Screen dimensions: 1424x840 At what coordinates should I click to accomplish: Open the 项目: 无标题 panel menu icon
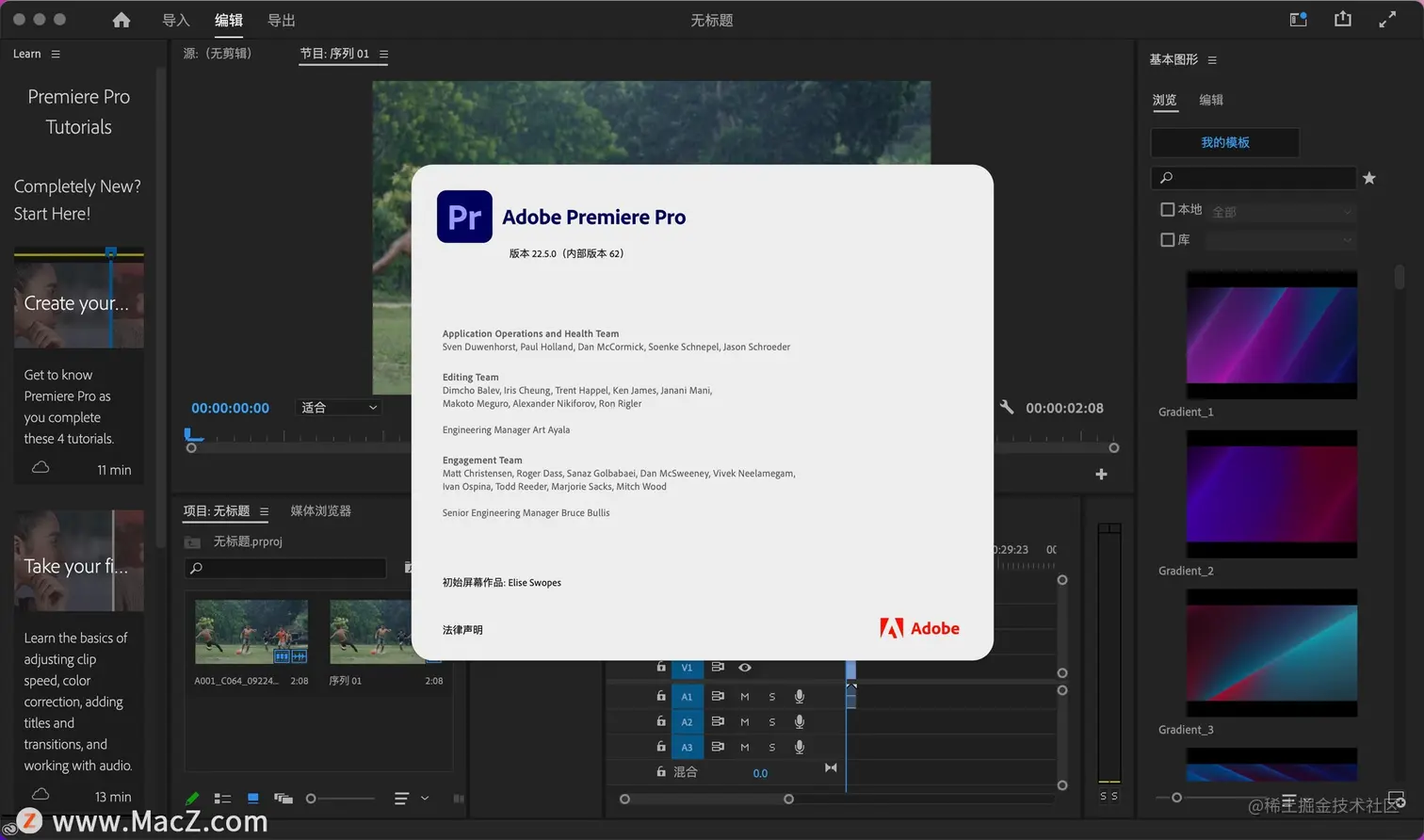click(264, 511)
